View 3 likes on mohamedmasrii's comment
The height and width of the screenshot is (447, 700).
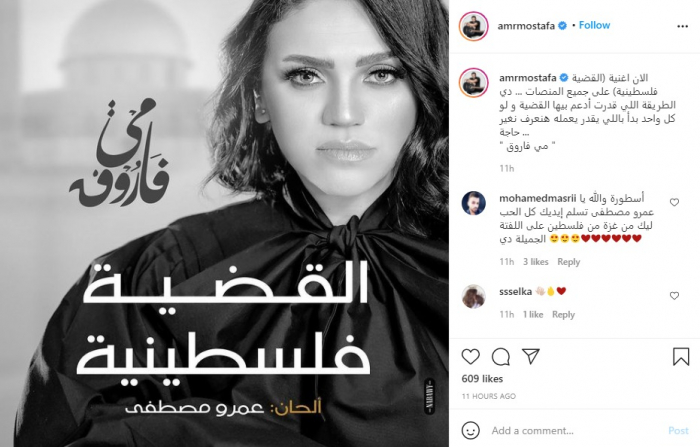pyautogui.click(x=536, y=262)
